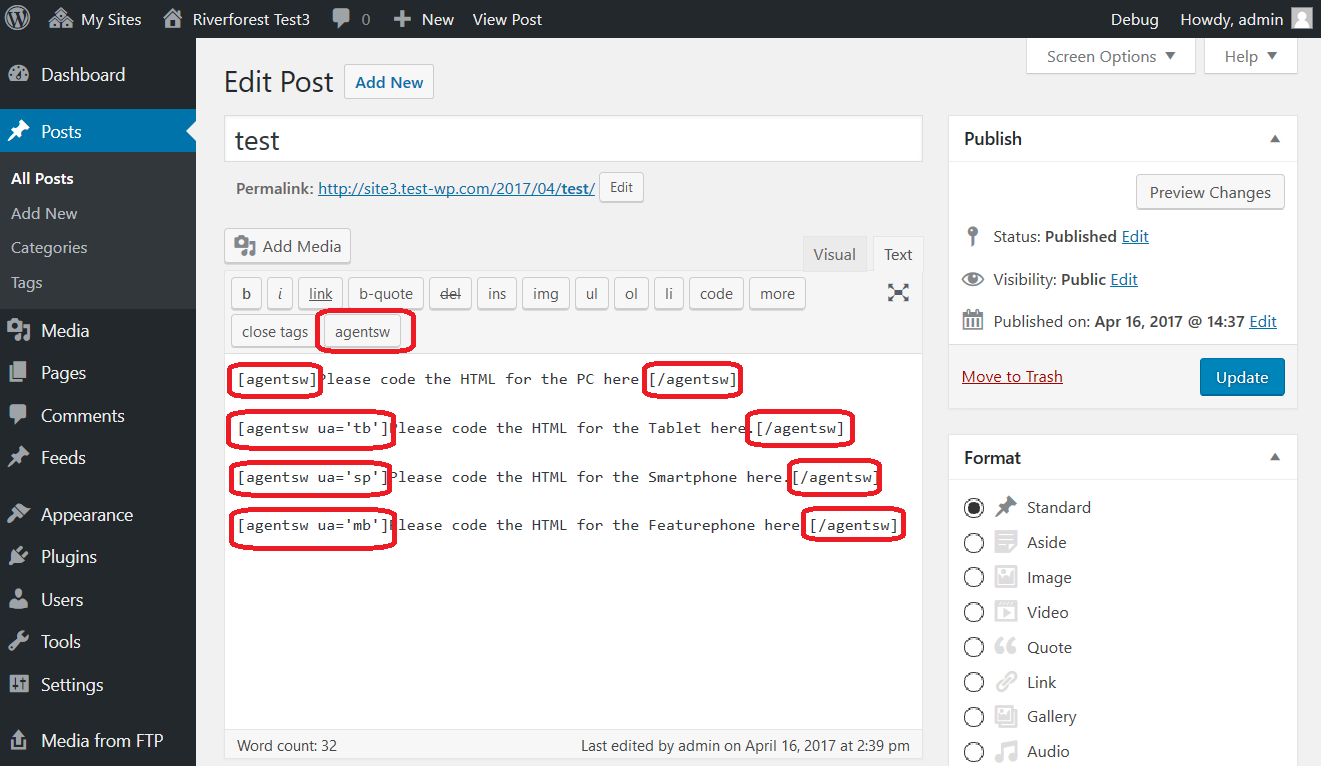Click the admin avatar image

pos(1301,19)
